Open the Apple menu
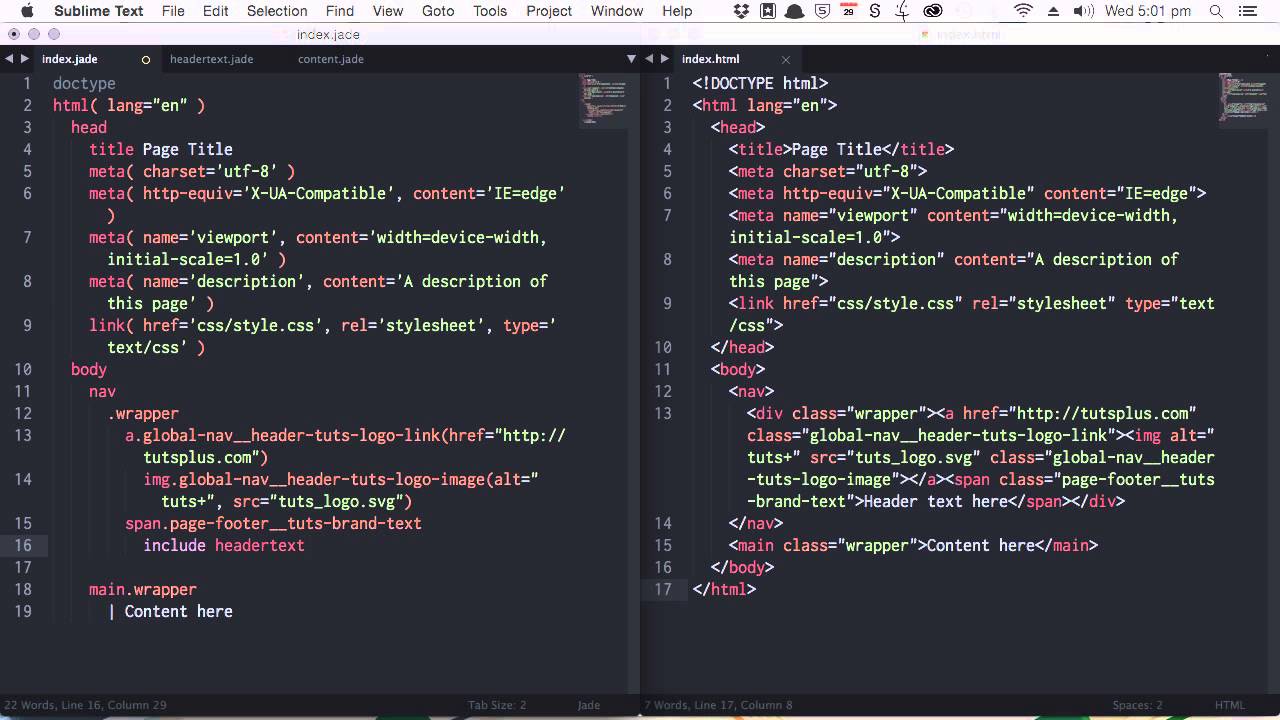Screen dimensions: 1280x720 [x=27, y=11]
